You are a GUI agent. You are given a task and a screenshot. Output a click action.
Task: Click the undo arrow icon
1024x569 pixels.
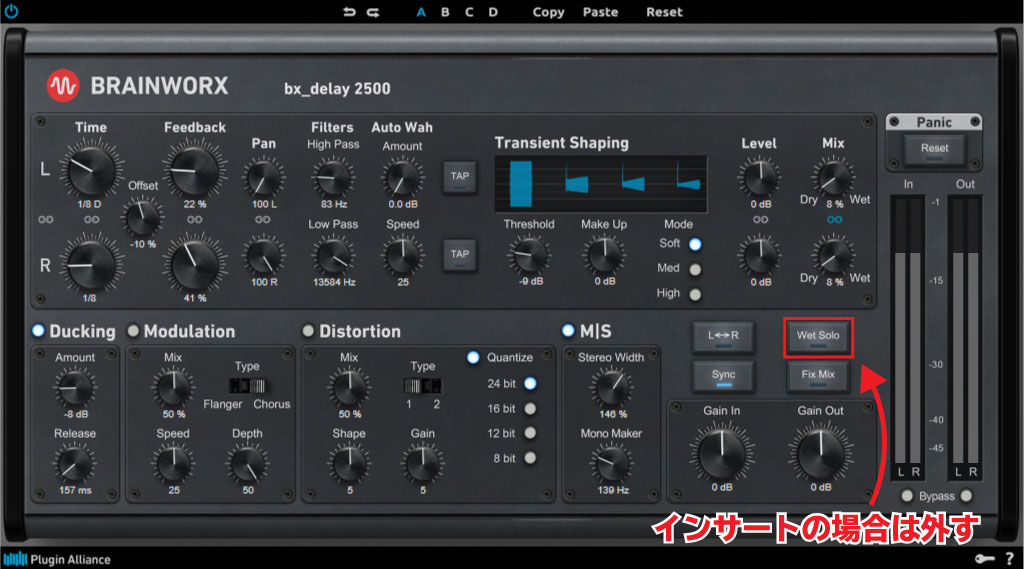tap(349, 12)
